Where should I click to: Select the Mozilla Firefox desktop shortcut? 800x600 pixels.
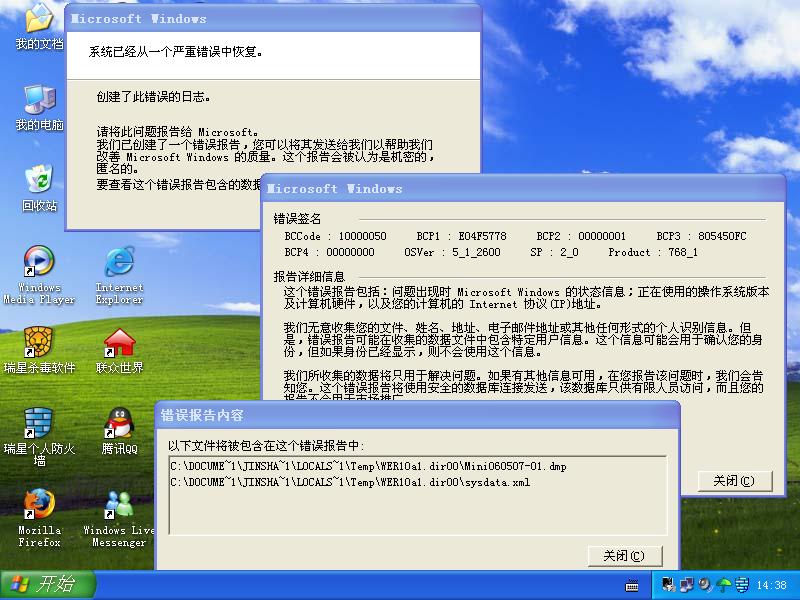[39, 518]
